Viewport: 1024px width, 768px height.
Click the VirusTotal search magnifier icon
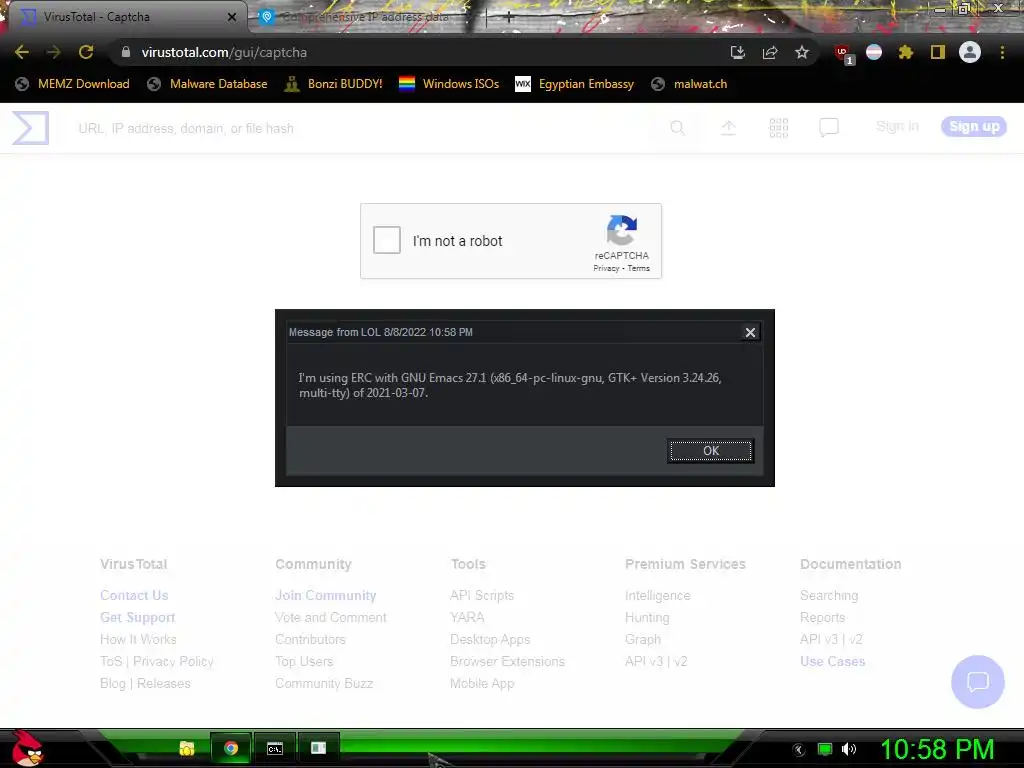pos(678,128)
